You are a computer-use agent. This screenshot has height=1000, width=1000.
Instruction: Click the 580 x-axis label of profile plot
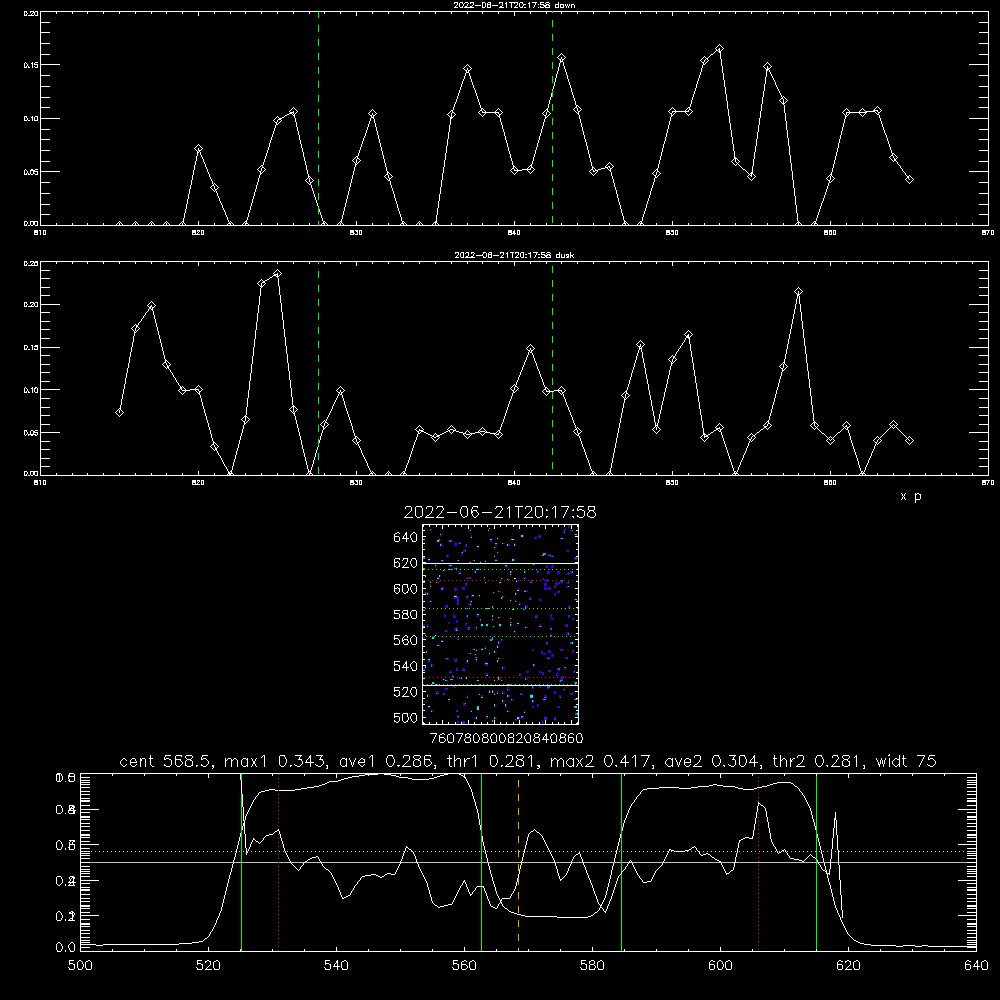point(592,966)
